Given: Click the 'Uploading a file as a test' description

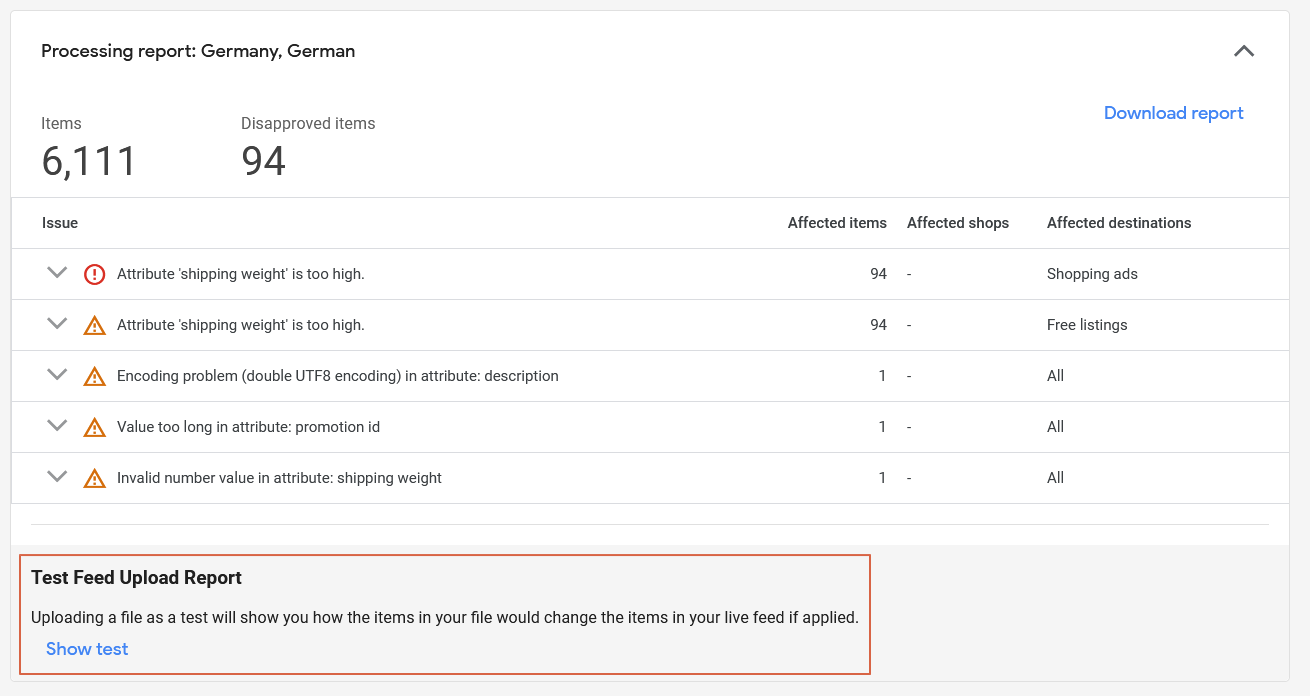Looking at the screenshot, I should pyautogui.click(x=445, y=618).
